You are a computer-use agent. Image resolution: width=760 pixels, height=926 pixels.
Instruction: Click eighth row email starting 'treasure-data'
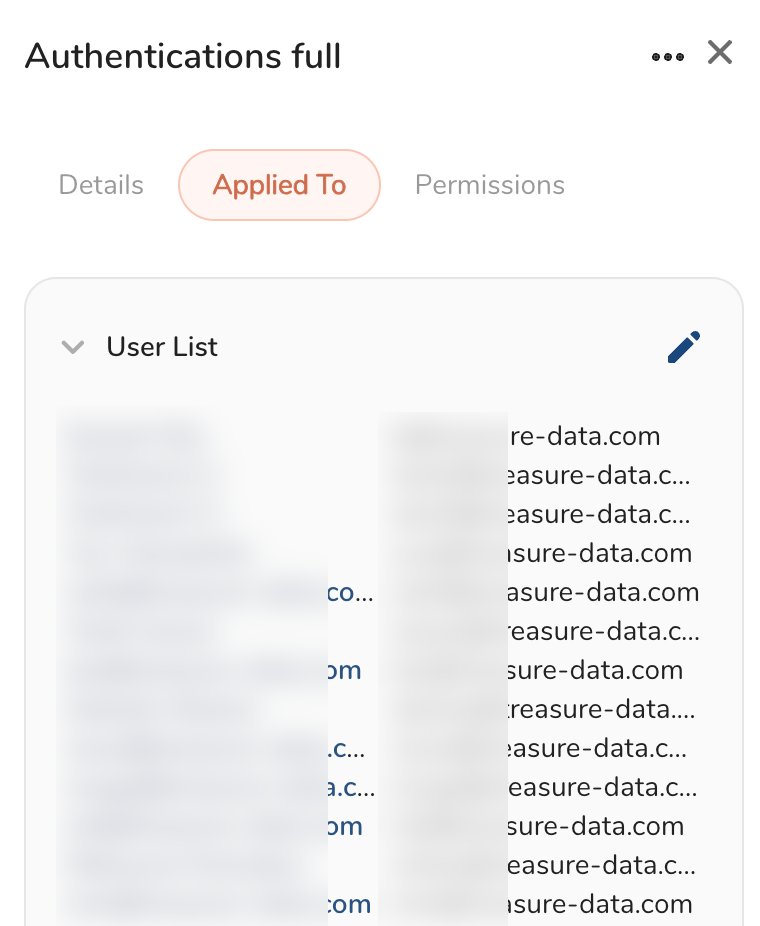coord(598,709)
